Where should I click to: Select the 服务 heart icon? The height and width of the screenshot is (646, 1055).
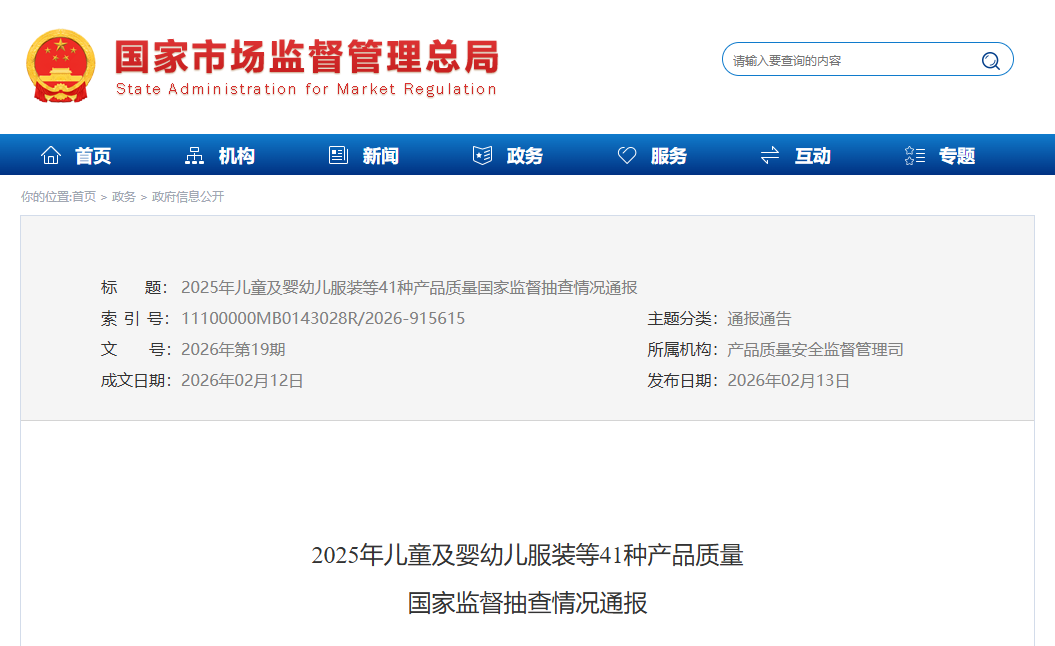click(x=627, y=155)
